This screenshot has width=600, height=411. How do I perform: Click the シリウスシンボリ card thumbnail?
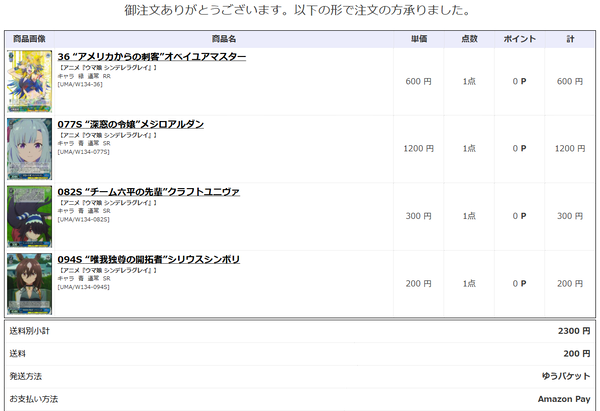pyautogui.click(x=29, y=284)
